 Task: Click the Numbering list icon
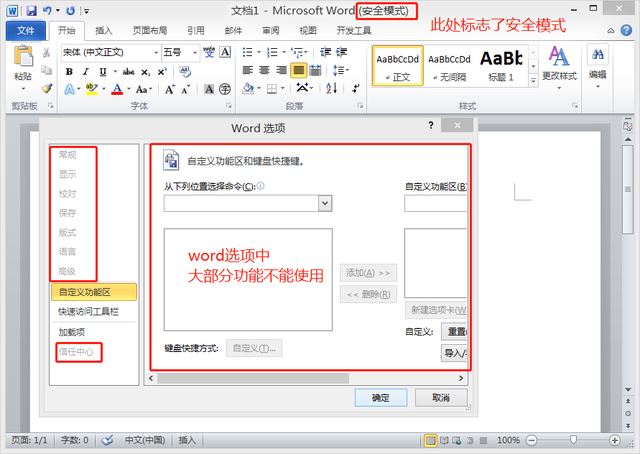click(x=272, y=52)
